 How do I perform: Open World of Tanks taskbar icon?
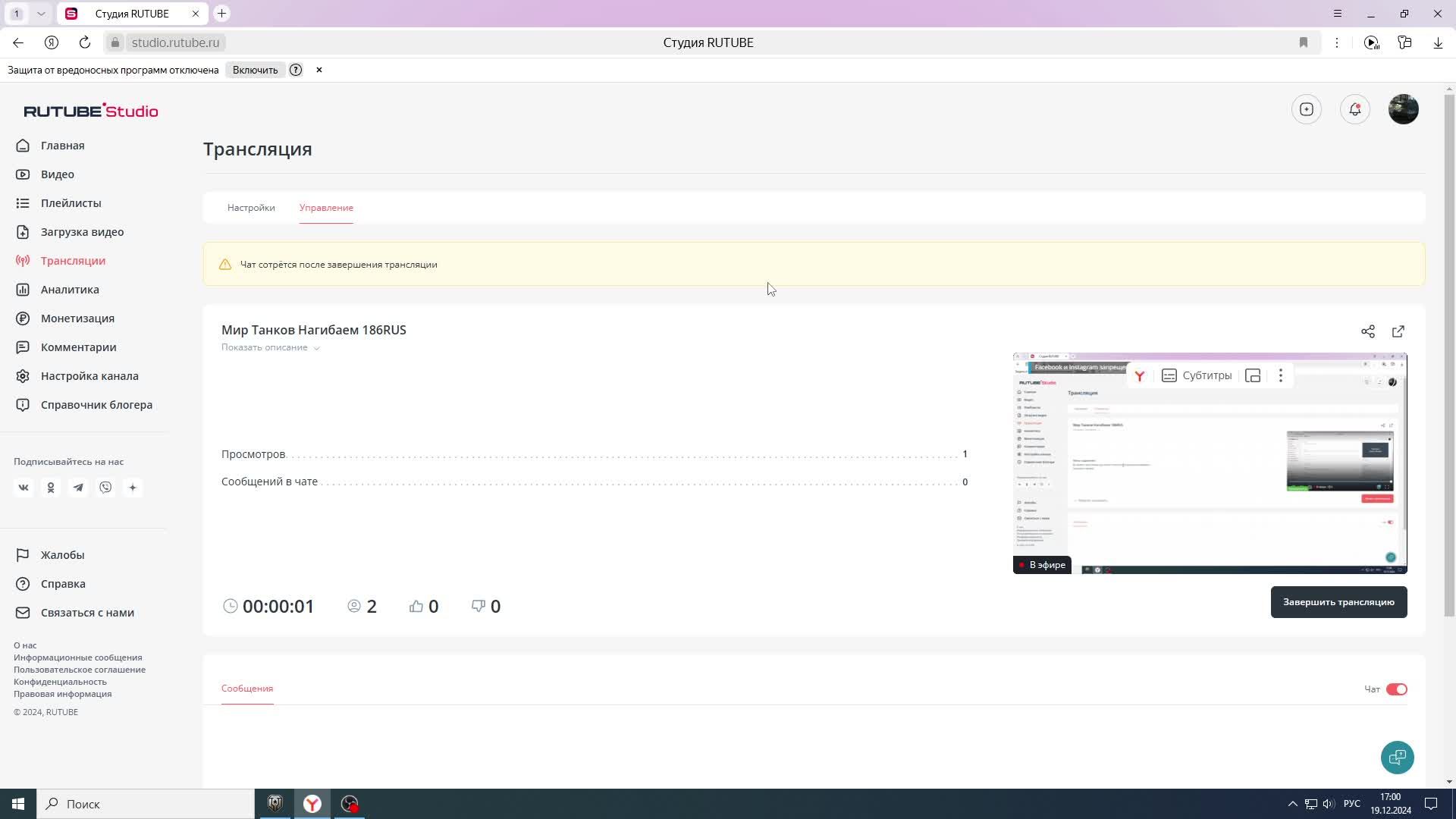coord(275,804)
